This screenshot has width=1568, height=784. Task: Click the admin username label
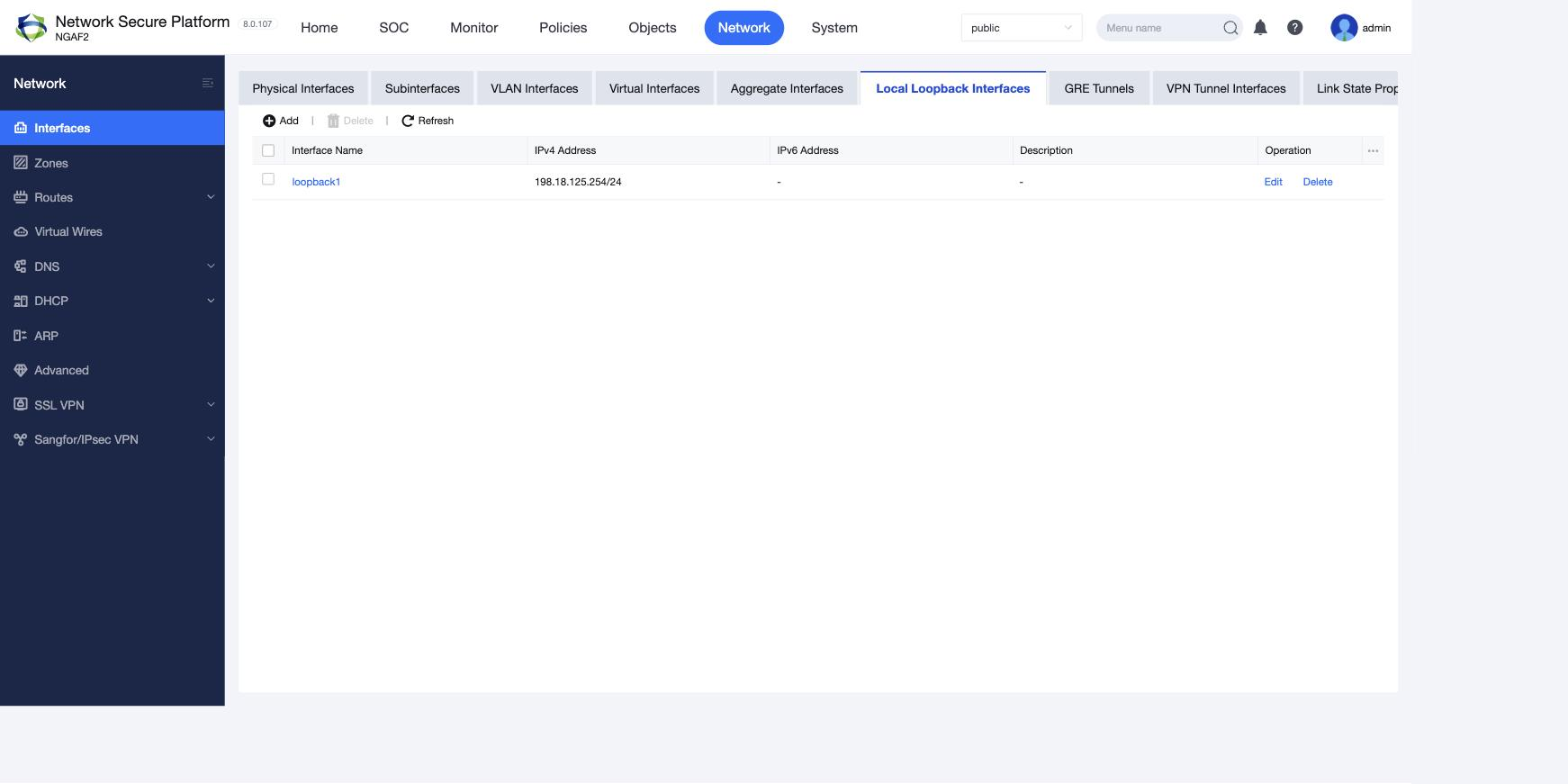click(x=1376, y=28)
